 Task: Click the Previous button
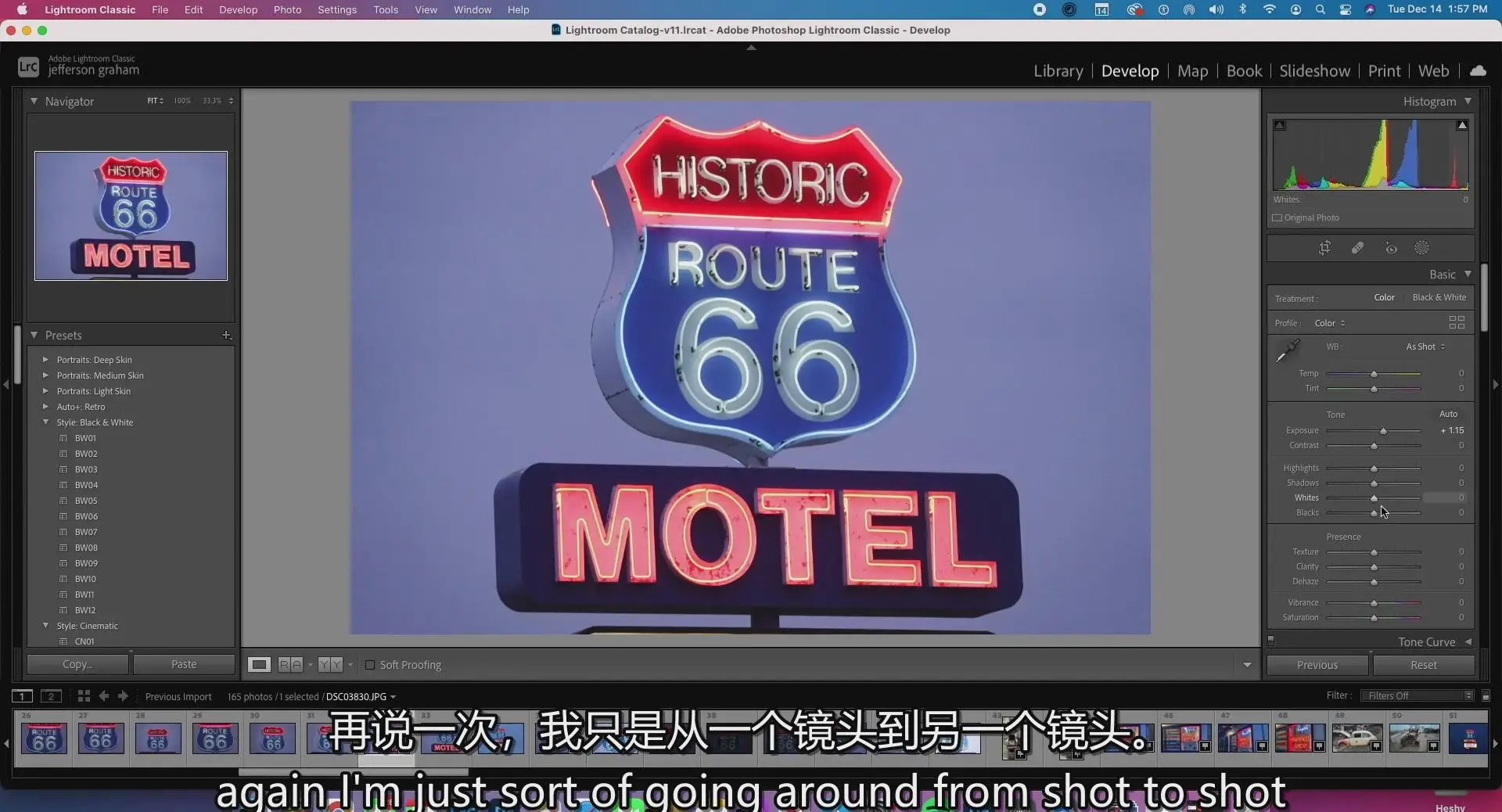point(1317,665)
